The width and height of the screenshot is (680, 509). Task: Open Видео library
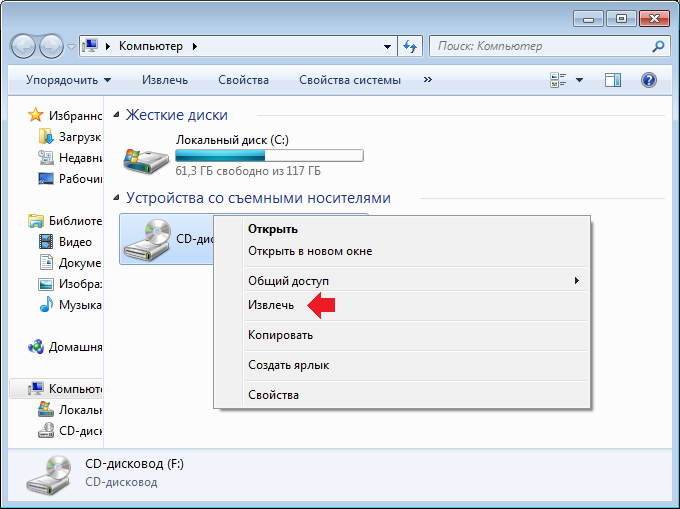tap(65, 241)
